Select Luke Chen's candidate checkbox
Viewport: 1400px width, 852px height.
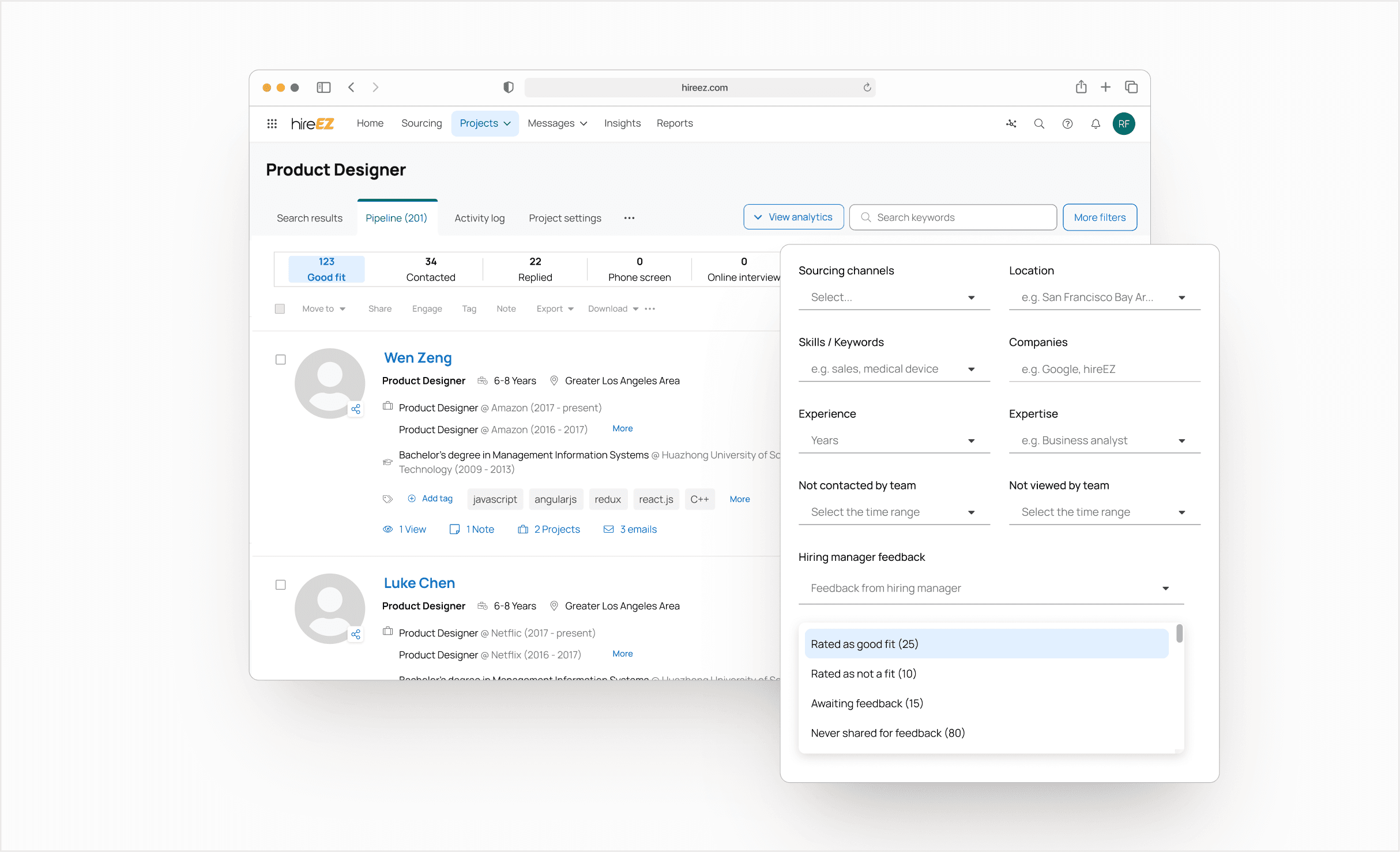point(280,585)
